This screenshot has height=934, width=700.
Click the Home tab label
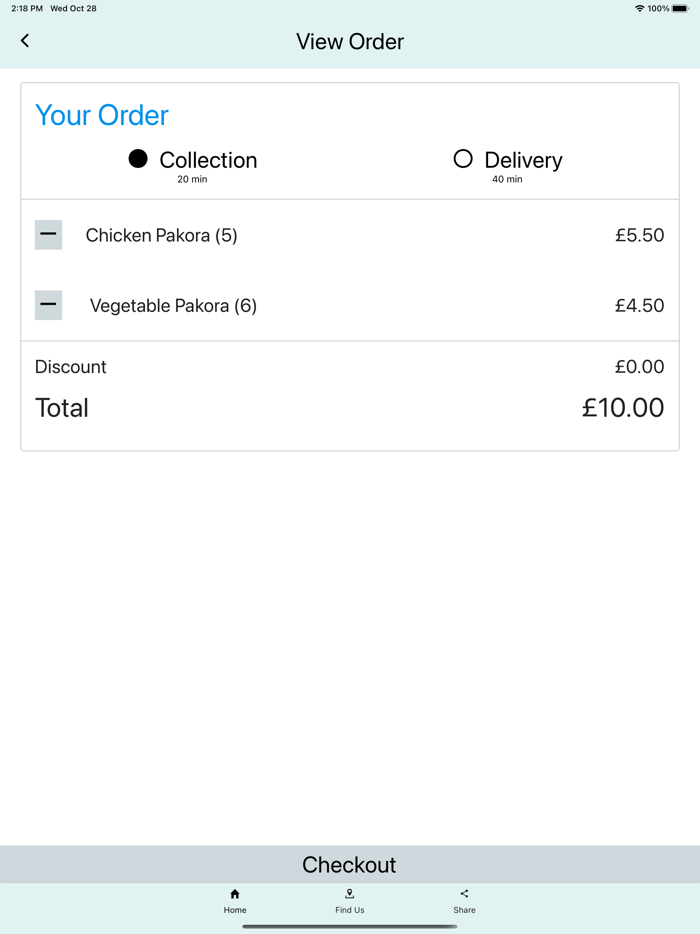pyautogui.click(x=235, y=910)
